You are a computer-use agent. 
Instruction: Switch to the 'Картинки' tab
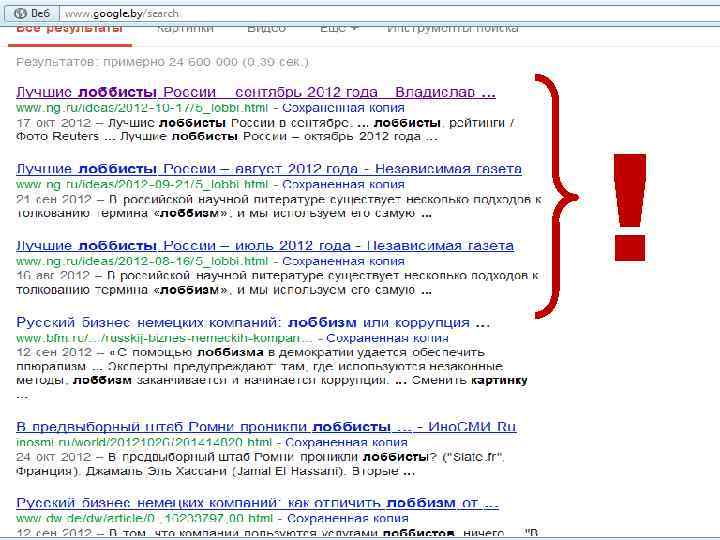(185, 28)
